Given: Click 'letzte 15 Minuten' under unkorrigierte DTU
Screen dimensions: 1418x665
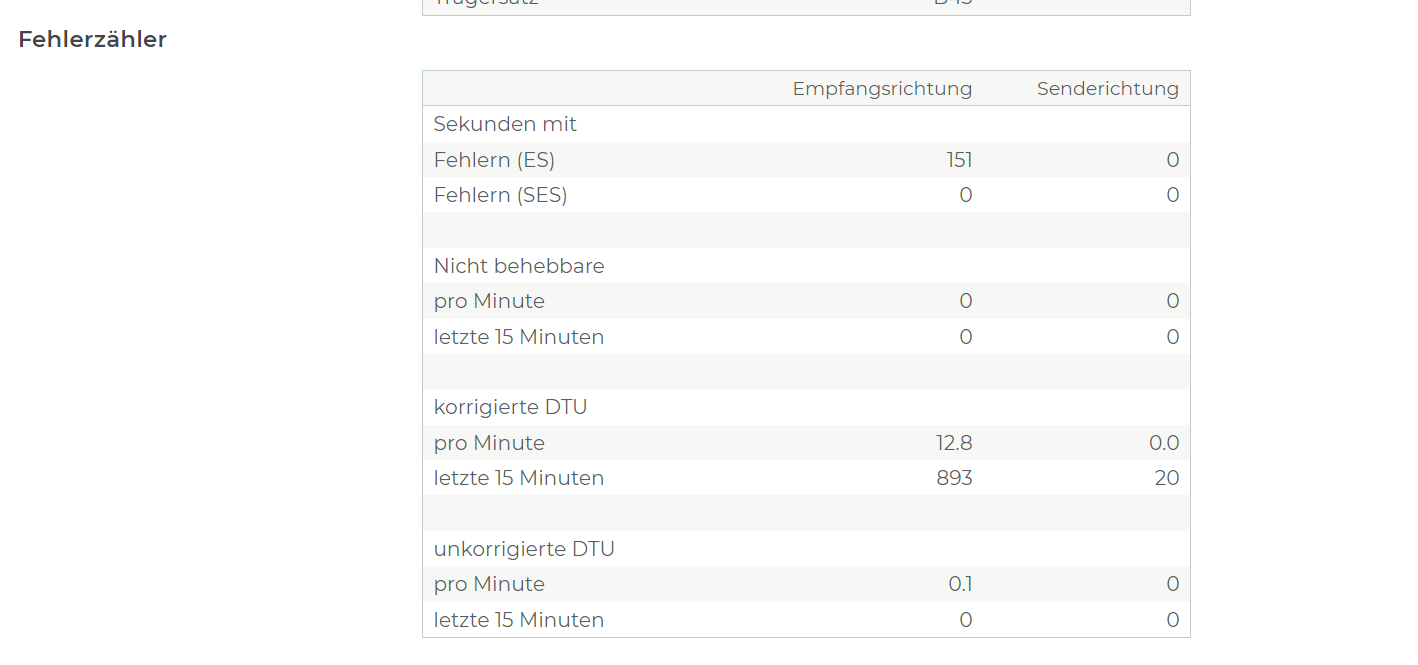Looking at the screenshot, I should (x=519, y=620).
